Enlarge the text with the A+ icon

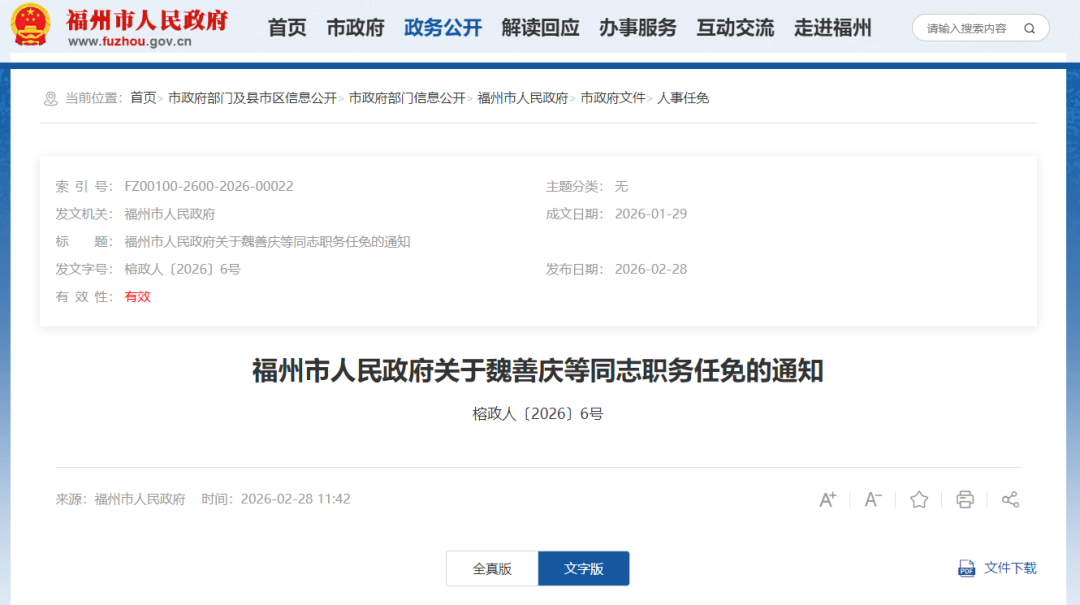(x=827, y=499)
